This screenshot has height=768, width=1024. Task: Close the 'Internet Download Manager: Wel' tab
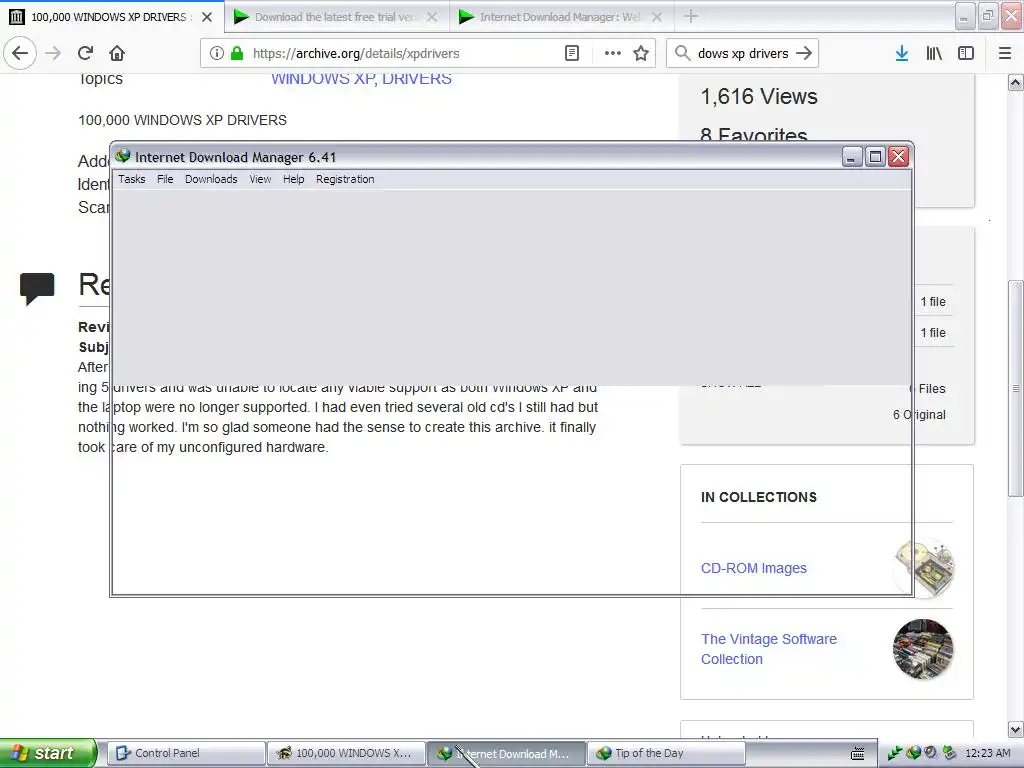click(x=657, y=17)
